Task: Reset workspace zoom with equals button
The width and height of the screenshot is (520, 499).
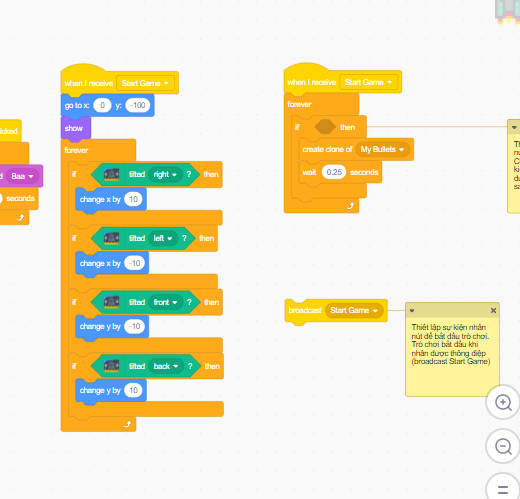Action: [503, 489]
